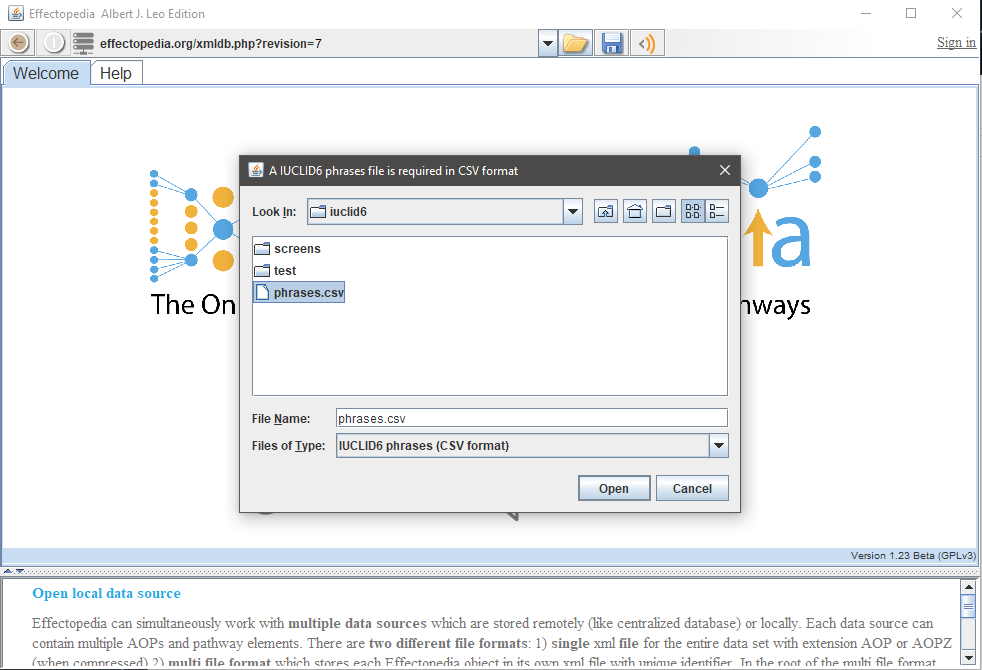The width and height of the screenshot is (982, 670).
Task: Click the save floppy disk icon
Action: tap(611, 43)
